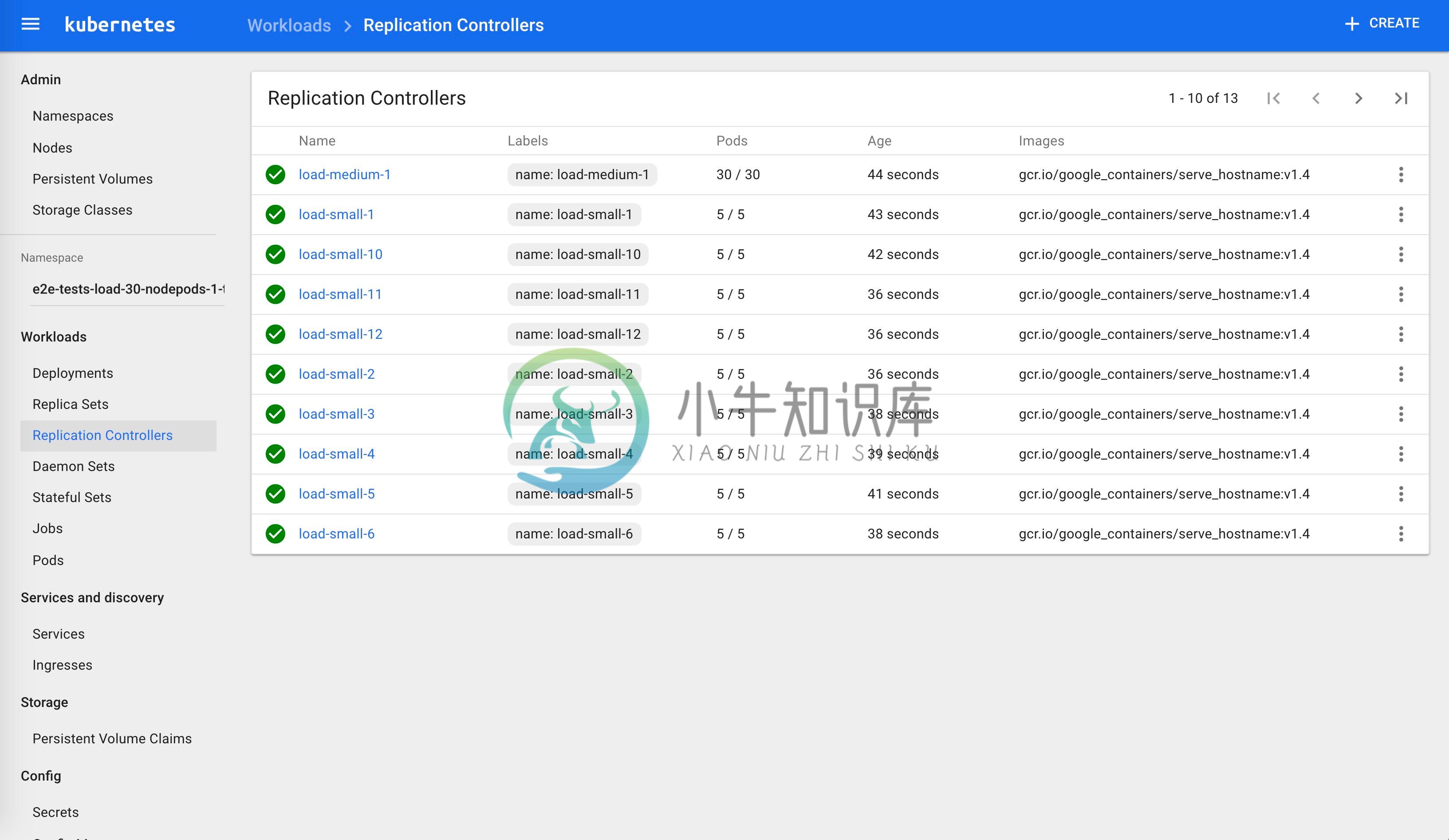Image resolution: width=1449 pixels, height=840 pixels.
Task: Click the page number indicator 1-10 of 13
Action: (x=1201, y=98)
